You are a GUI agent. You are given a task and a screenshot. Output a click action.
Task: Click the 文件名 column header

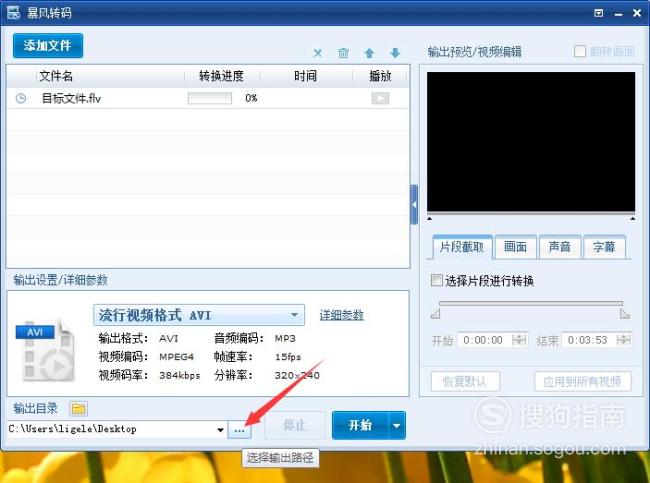[x=56, y=76]
